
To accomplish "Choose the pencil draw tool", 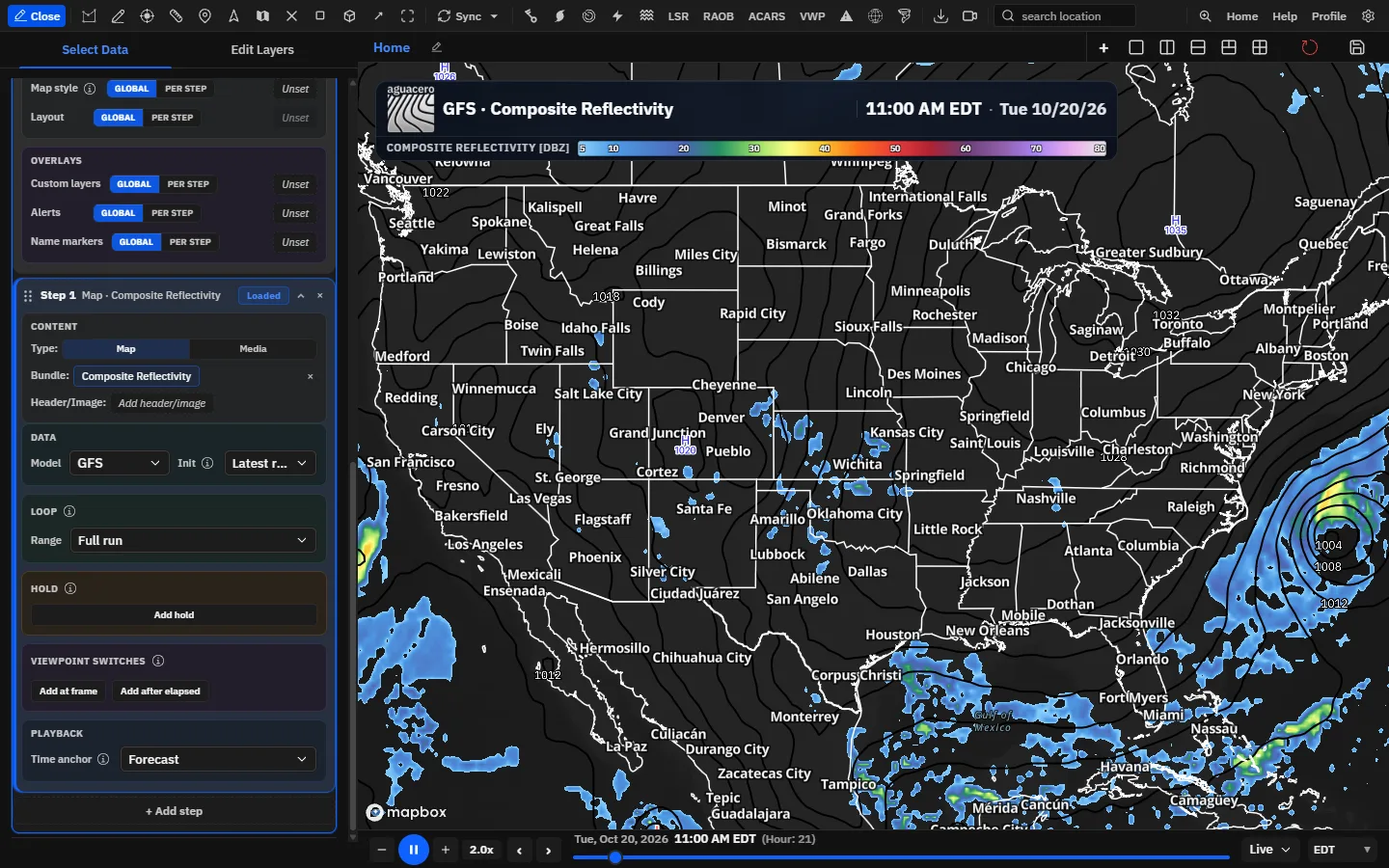I will click(118, 16).
